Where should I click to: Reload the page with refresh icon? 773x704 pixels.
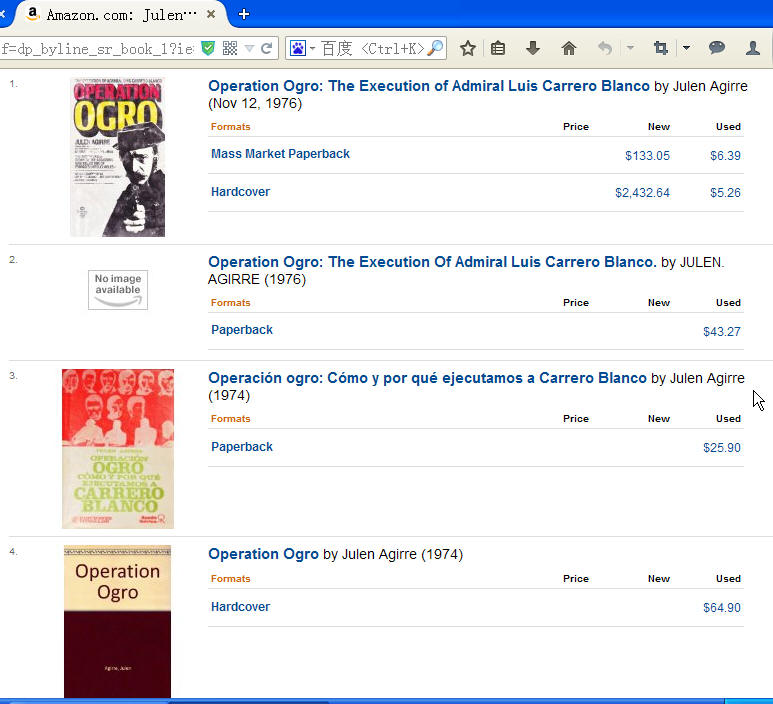[x=267, y=48]
